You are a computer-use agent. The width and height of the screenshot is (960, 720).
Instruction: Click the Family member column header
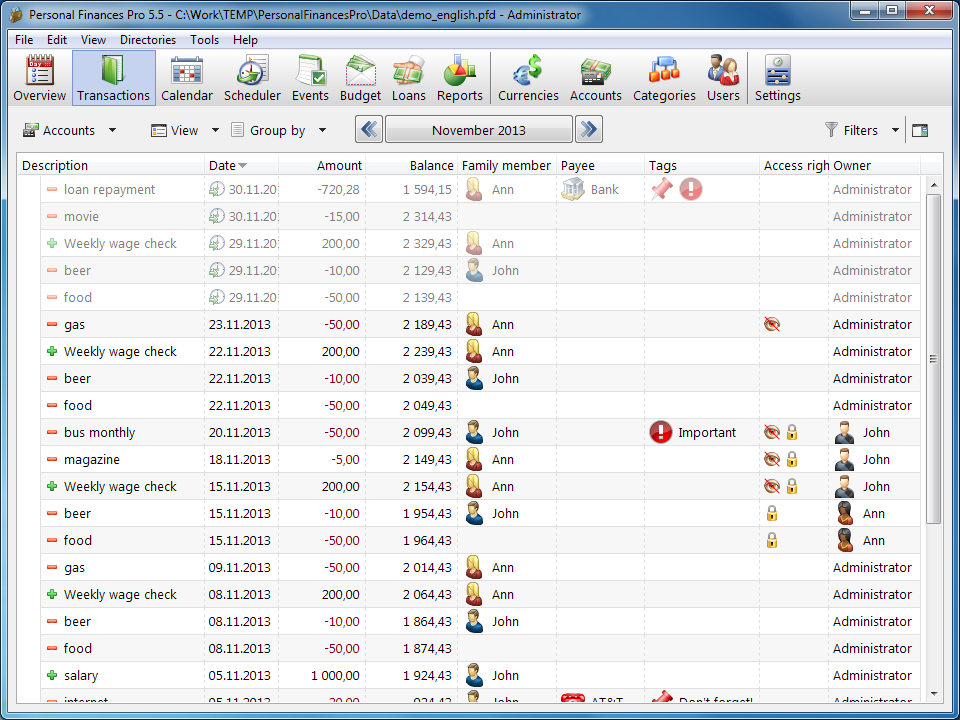coord(506,165)
